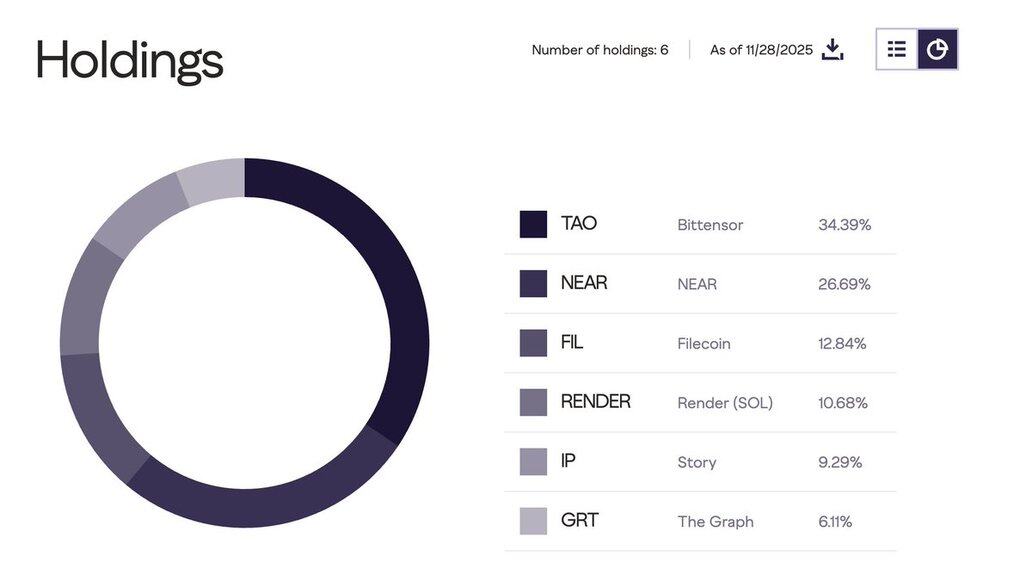Click the Story holding name

tap(696, 462)
